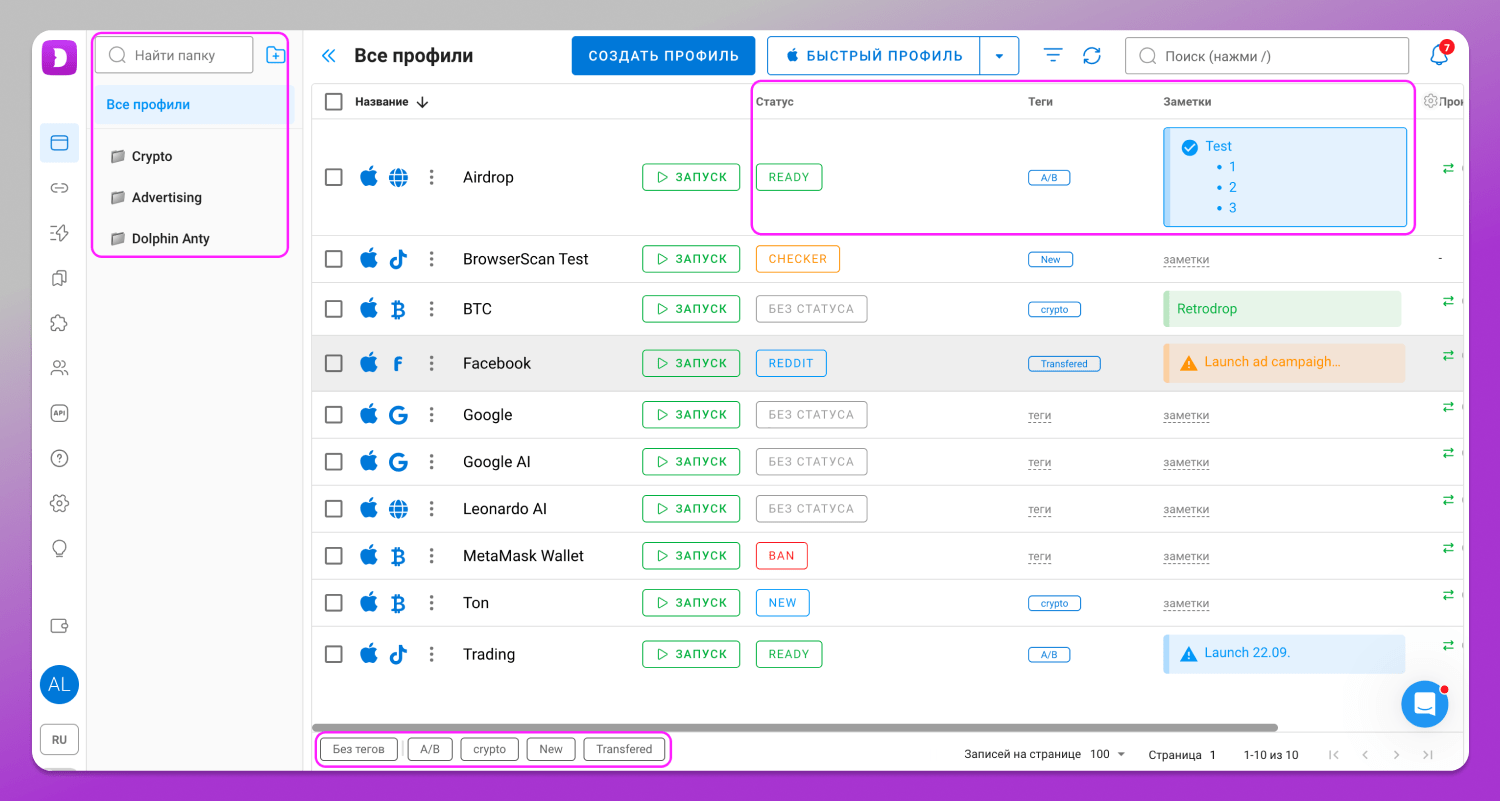Open the notifications bell
This screenshot has height=801, width=1500.
[1439, 56]
